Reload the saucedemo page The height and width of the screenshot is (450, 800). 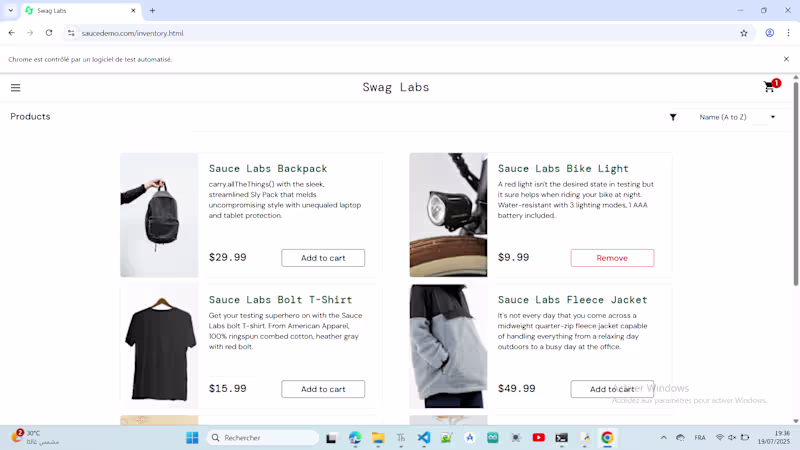click(49, 33)
